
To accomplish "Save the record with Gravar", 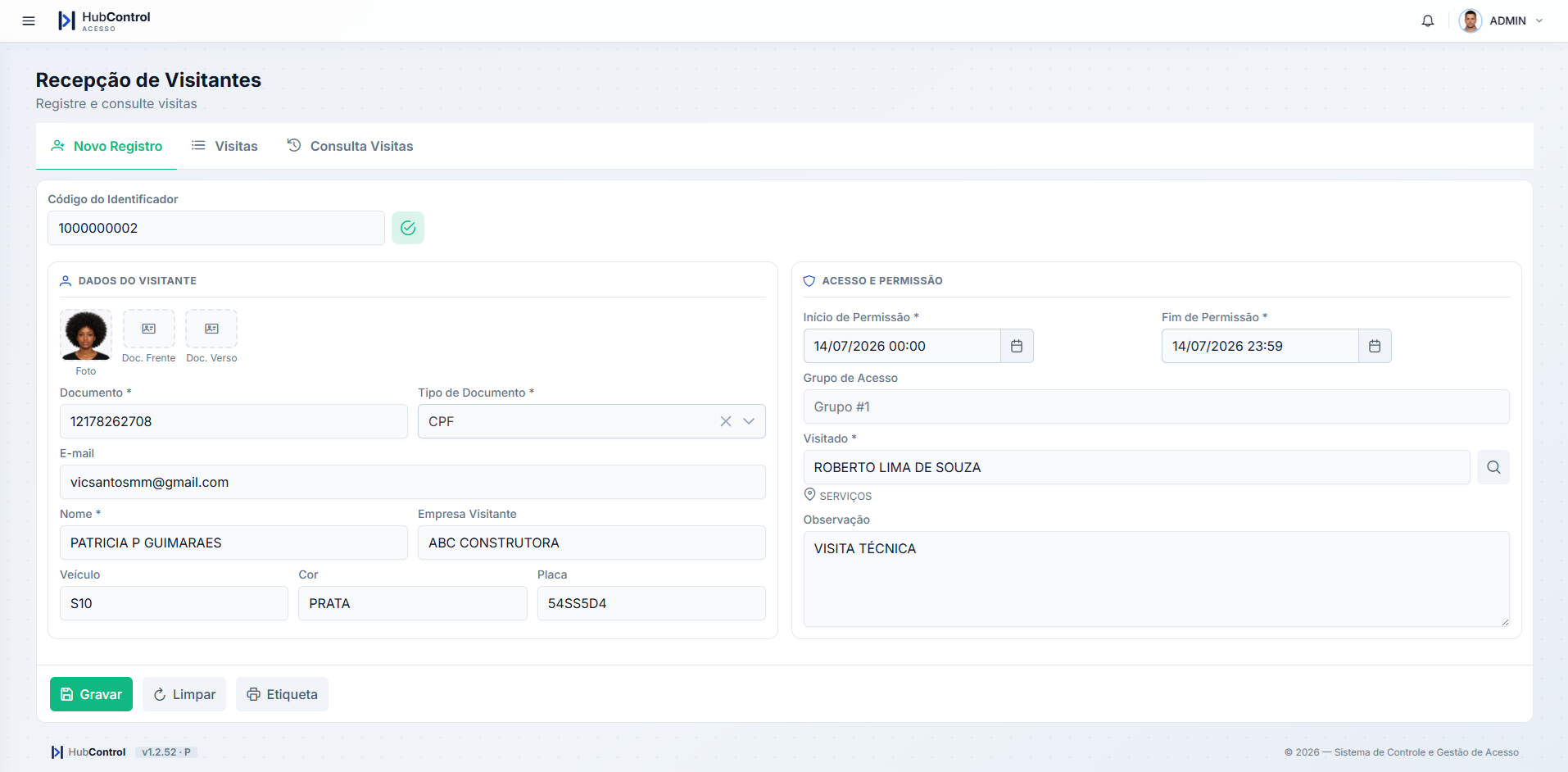I will tap(91, 694).
